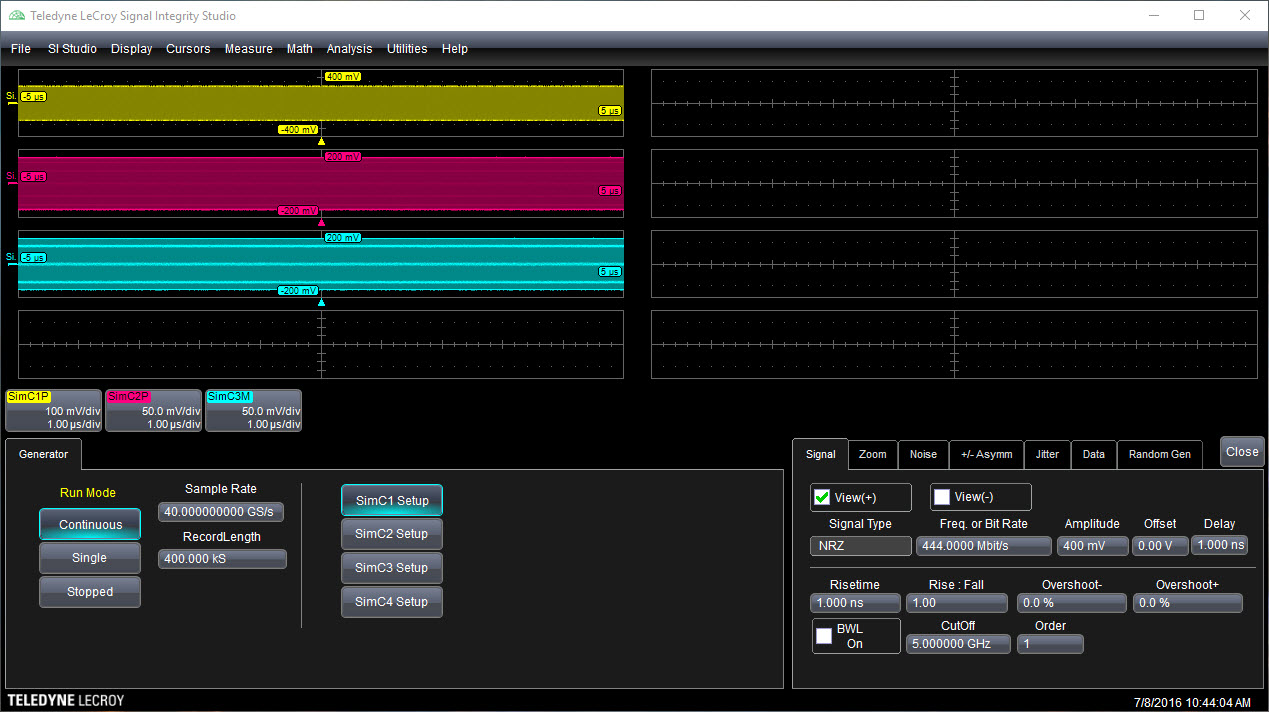The height and width of the screenshot is (712, 1269).
Task: Click the Risetime 1.000 ns field
Action: [855, 603]
